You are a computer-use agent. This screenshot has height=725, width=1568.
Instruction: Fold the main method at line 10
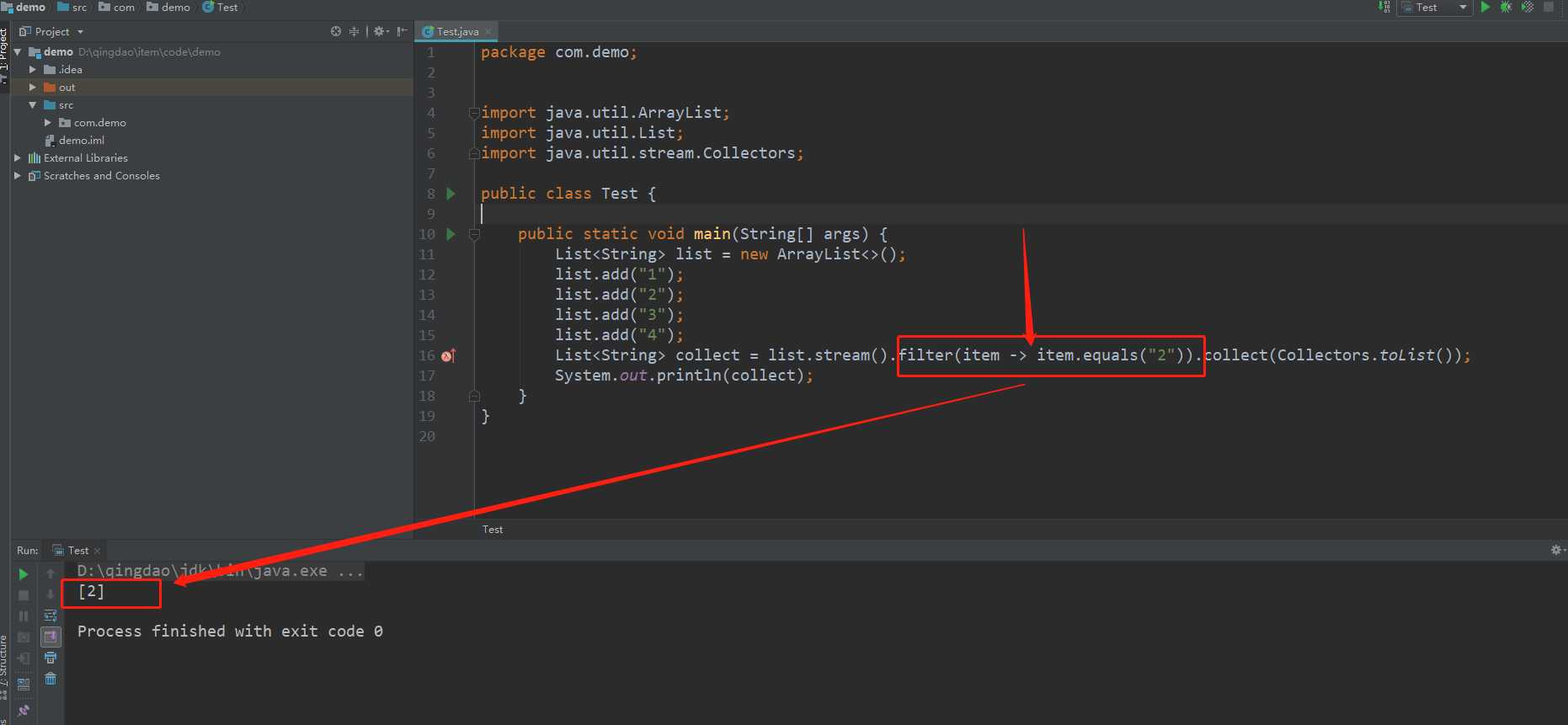(474, 234)
